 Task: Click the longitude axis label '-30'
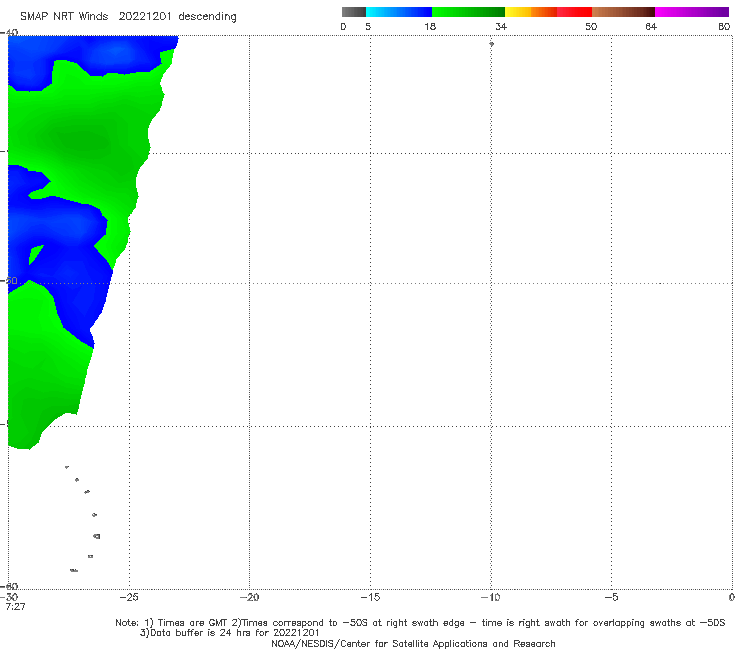point(9,597)
